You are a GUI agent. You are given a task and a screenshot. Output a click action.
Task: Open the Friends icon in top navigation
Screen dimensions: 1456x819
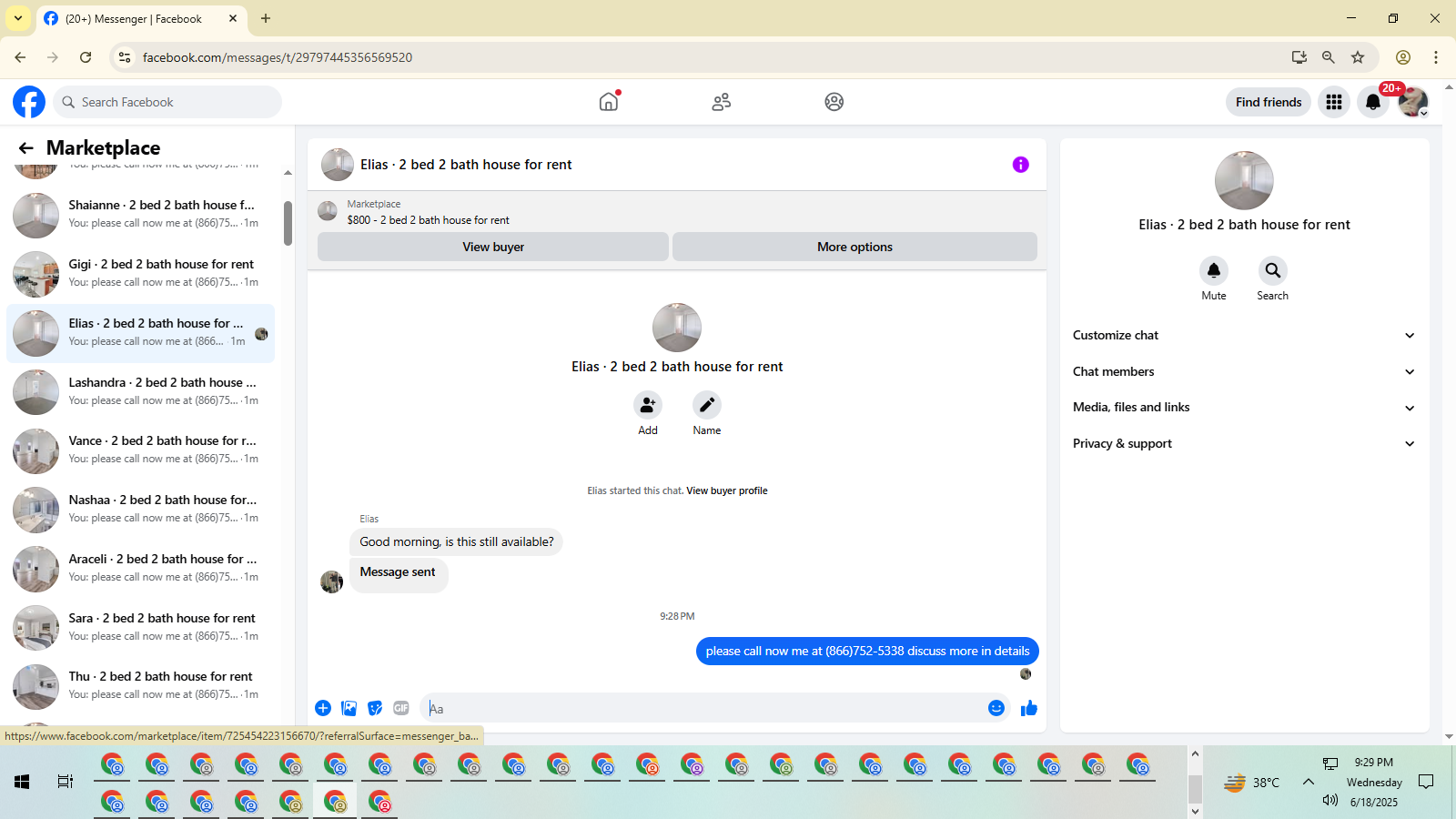tap(722, 102)
